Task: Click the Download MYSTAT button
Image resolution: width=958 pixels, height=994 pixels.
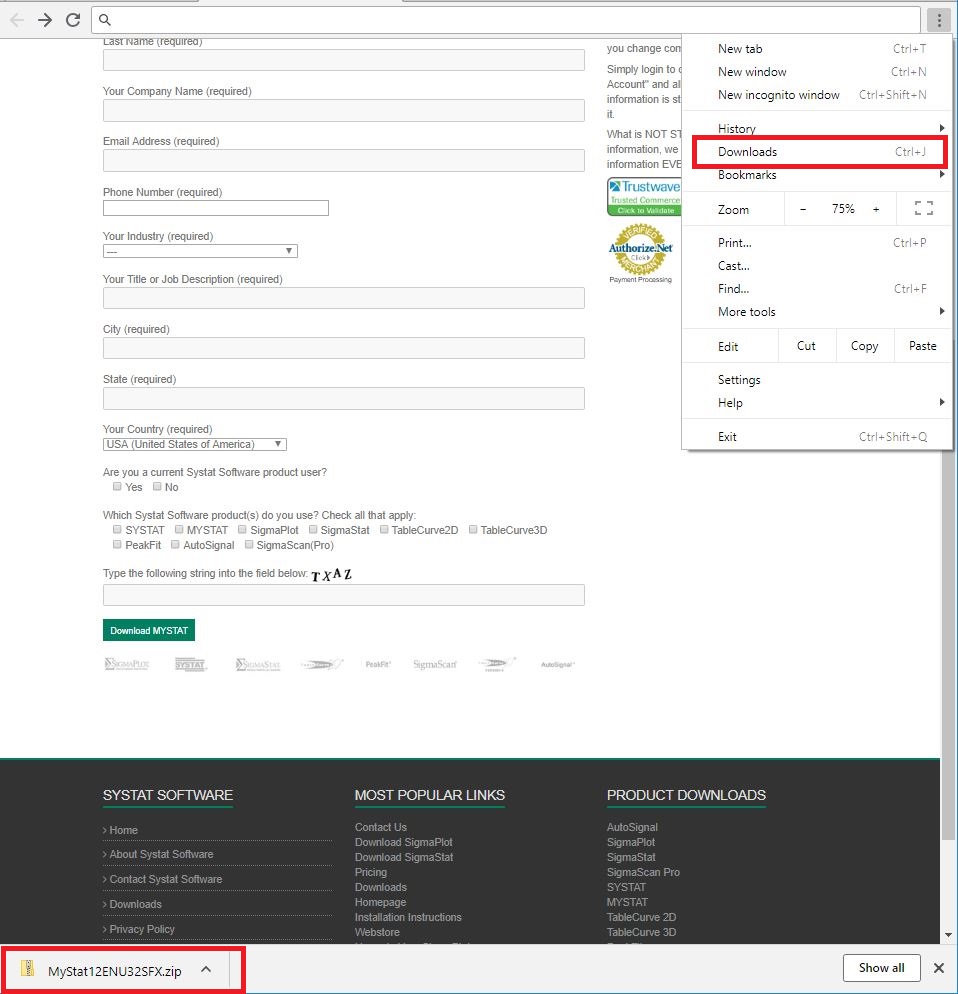Action: coord(149,630)
